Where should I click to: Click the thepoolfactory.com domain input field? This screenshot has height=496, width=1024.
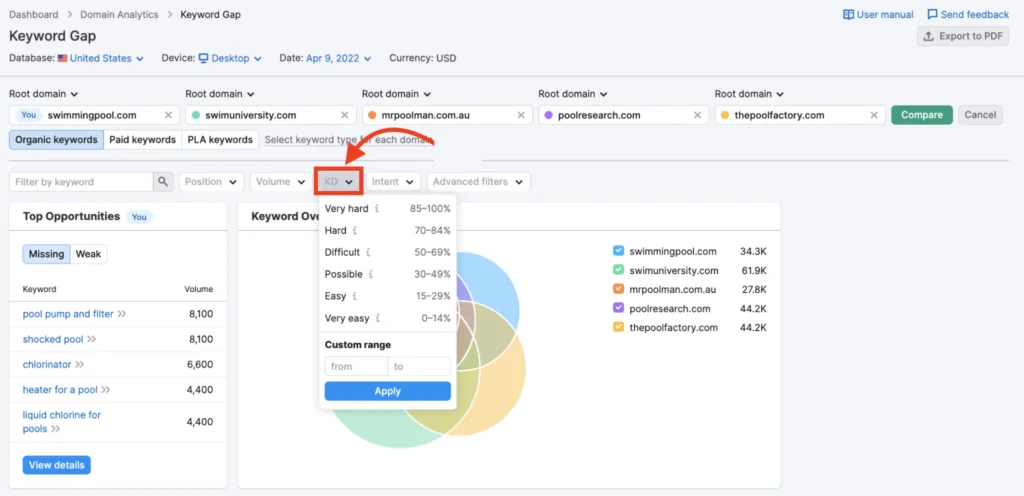(x=800, y=115)
